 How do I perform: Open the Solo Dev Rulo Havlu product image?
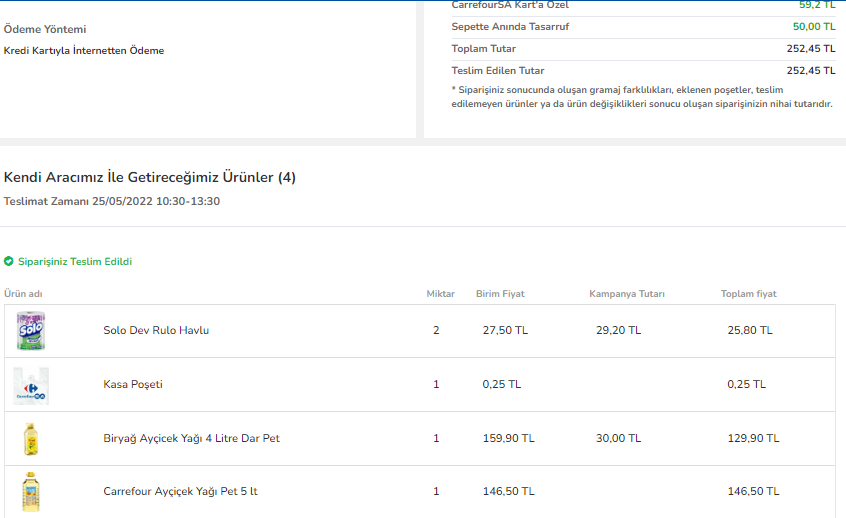pos(31,331)
